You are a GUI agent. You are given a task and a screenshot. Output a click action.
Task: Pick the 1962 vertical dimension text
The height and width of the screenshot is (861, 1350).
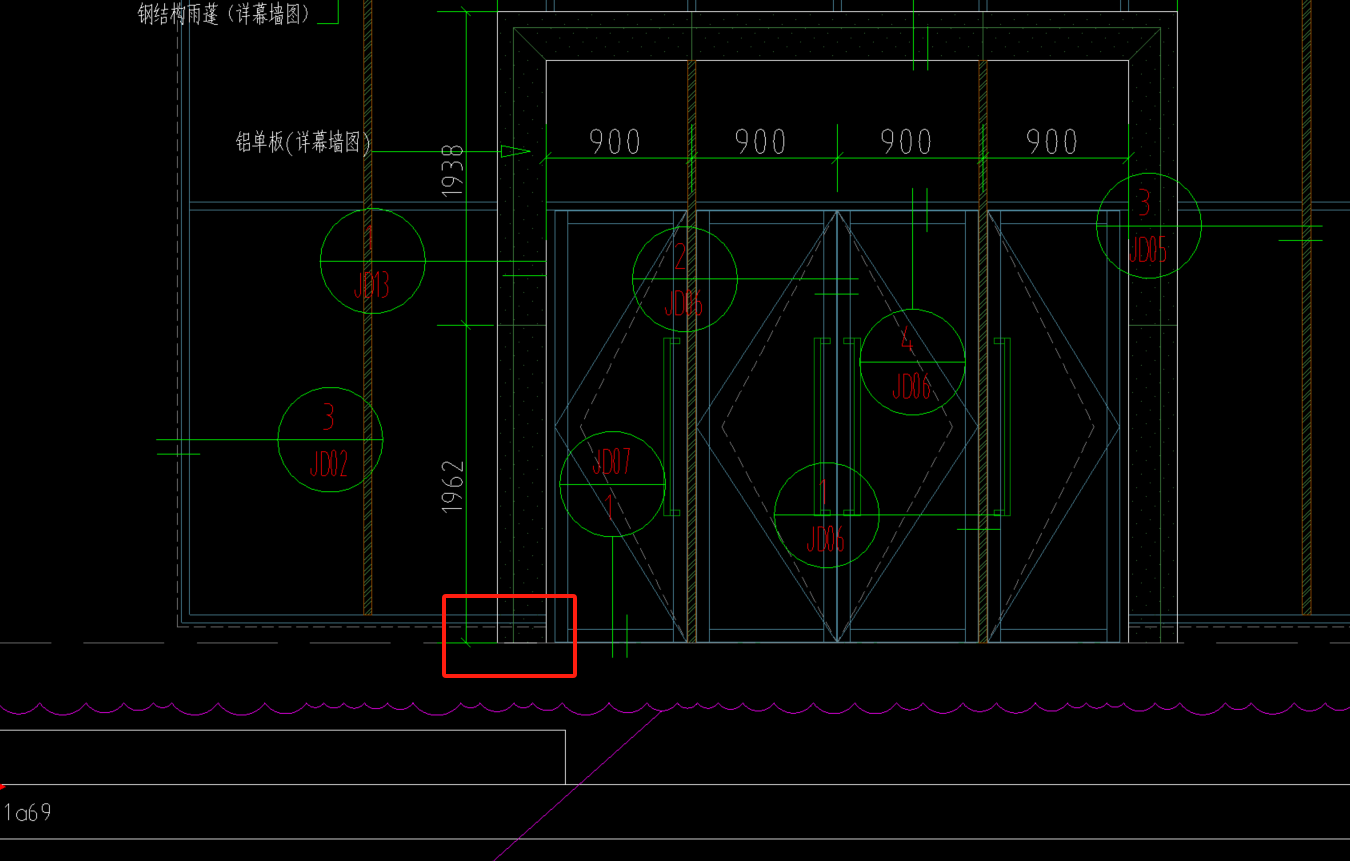click(453, 487)
